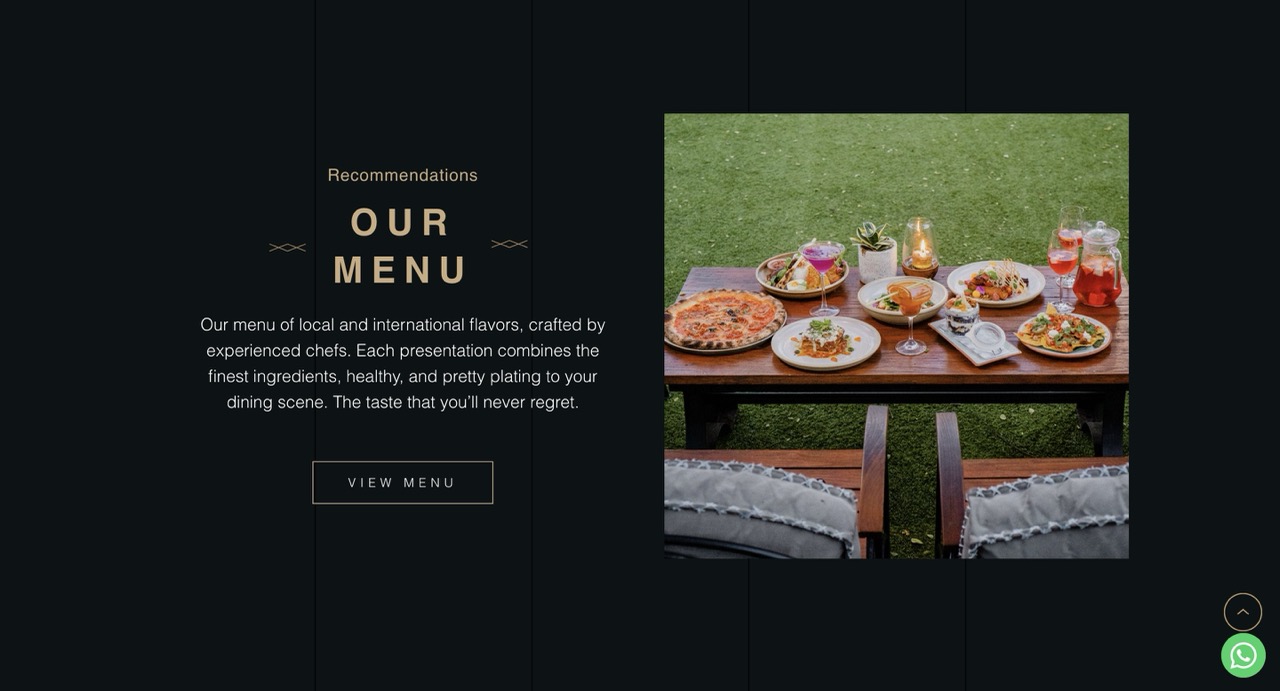The height and width of the screenshot is (691, 1280).
Task: Open the WhatsApp chat icon
Action: point(1243,655)
